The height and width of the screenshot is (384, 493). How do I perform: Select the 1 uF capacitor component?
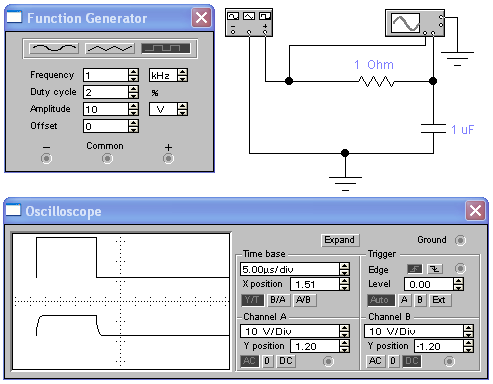(x=433, y=129)
